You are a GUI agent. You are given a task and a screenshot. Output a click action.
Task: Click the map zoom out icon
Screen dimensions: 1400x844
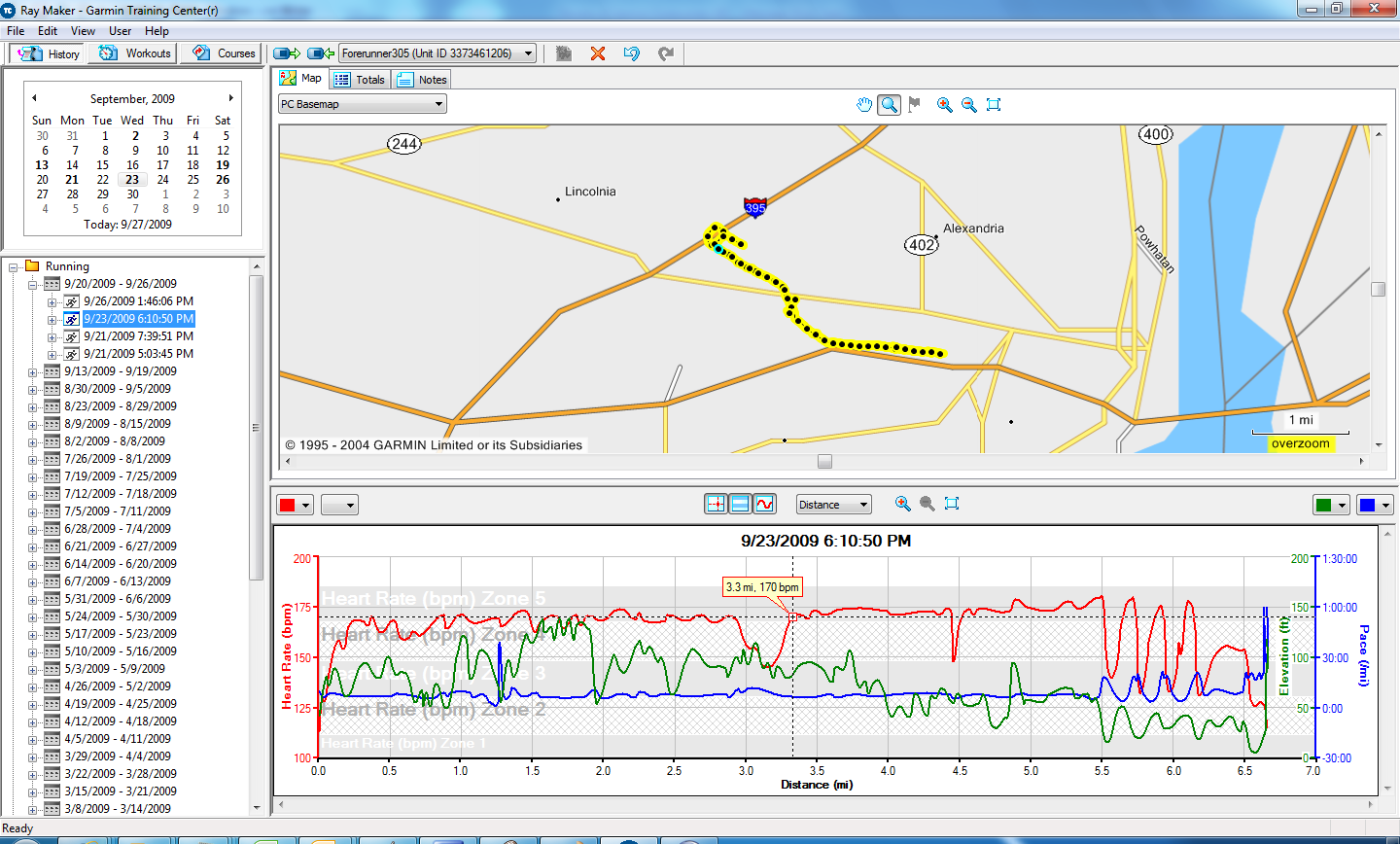tap(969, 105)
